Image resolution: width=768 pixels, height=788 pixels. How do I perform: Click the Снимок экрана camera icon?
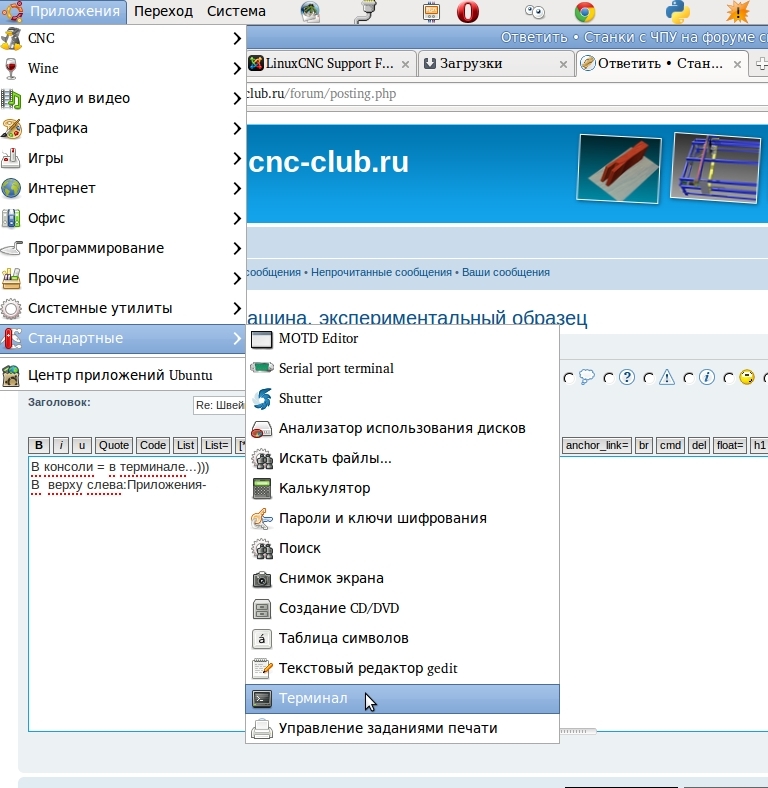pyautogui.click(x=262, y=578)
